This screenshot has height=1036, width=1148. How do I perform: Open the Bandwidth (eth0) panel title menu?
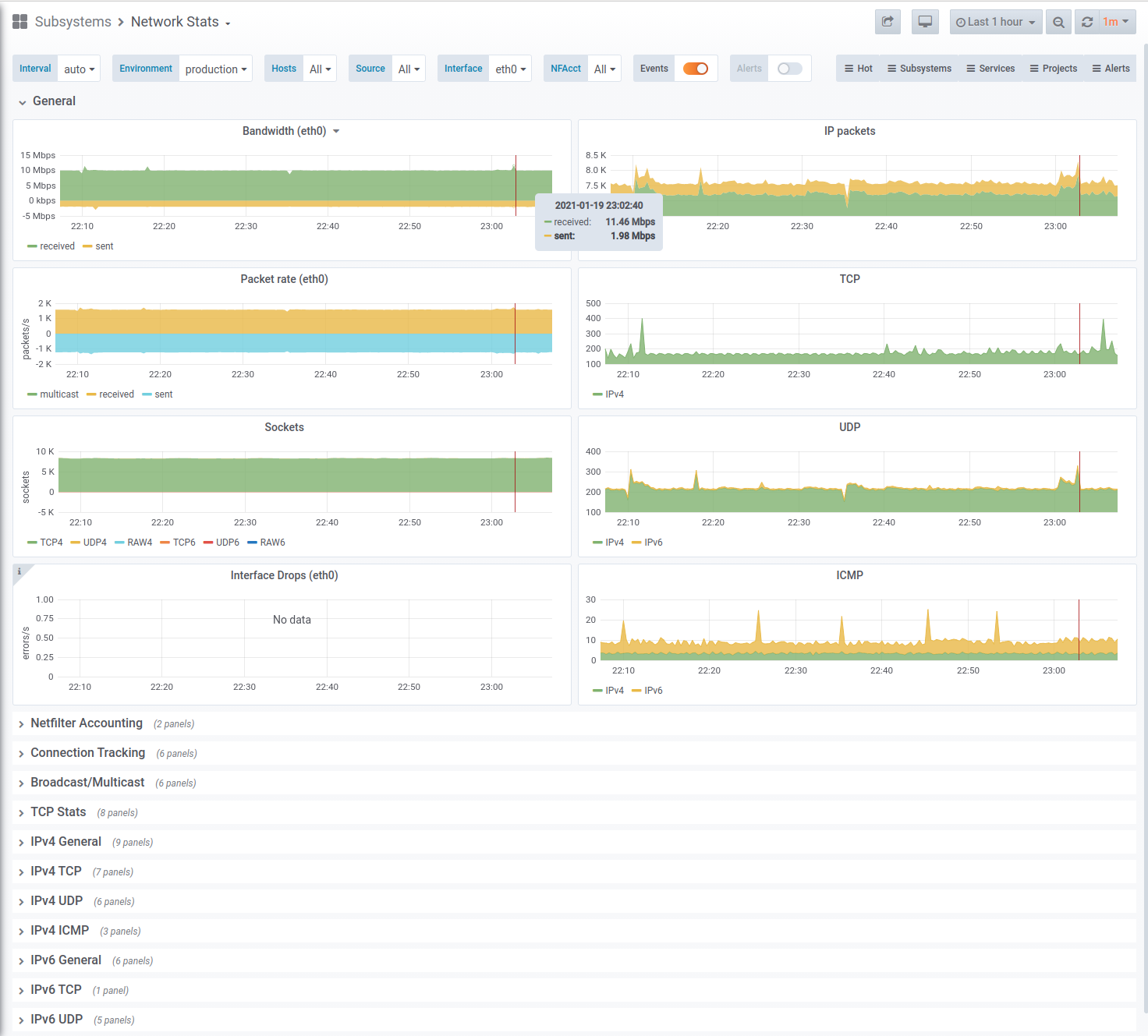tap(290, 131)
